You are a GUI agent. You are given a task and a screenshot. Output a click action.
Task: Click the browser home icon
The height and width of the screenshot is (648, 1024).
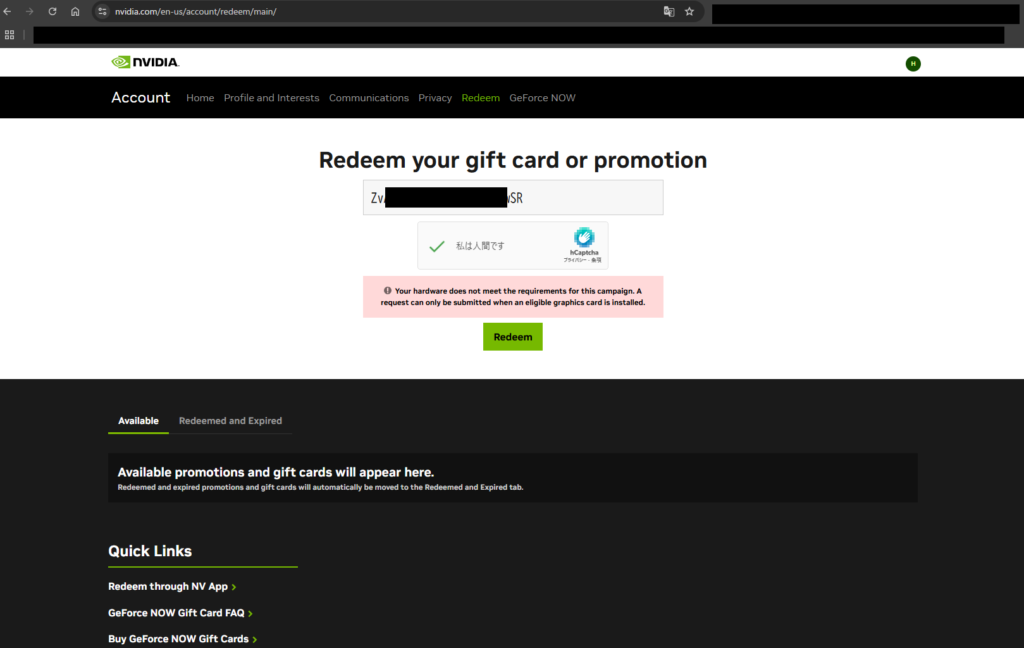pos(75,12)
